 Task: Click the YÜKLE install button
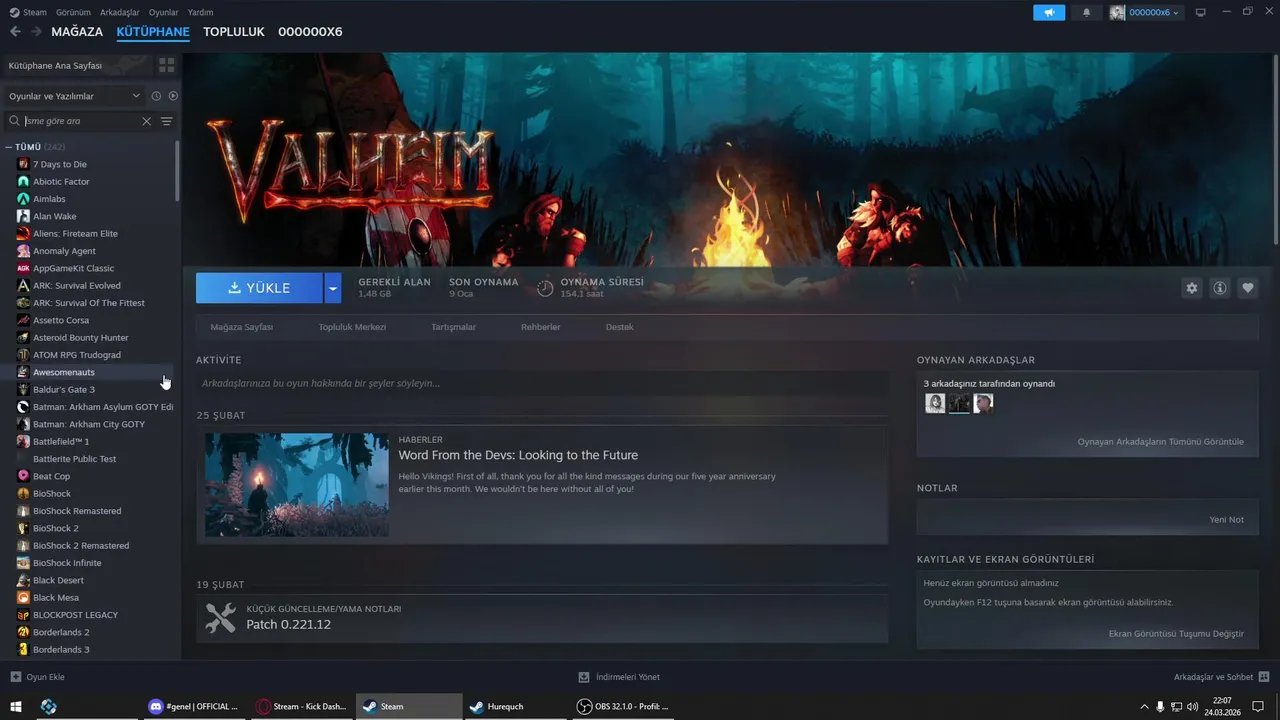tap(259, 288)
